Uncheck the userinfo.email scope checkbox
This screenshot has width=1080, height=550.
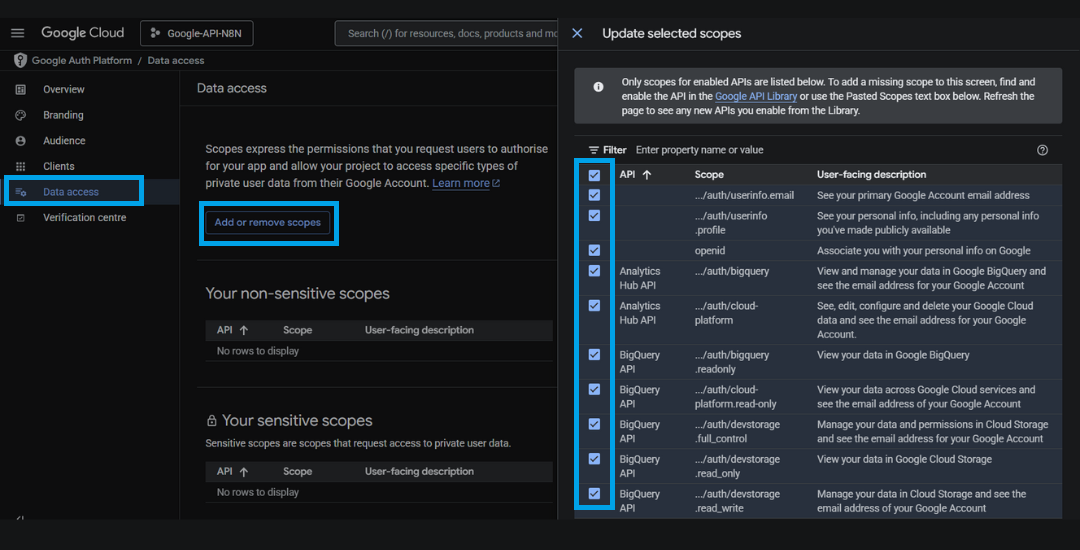click(x=594, y=195)
